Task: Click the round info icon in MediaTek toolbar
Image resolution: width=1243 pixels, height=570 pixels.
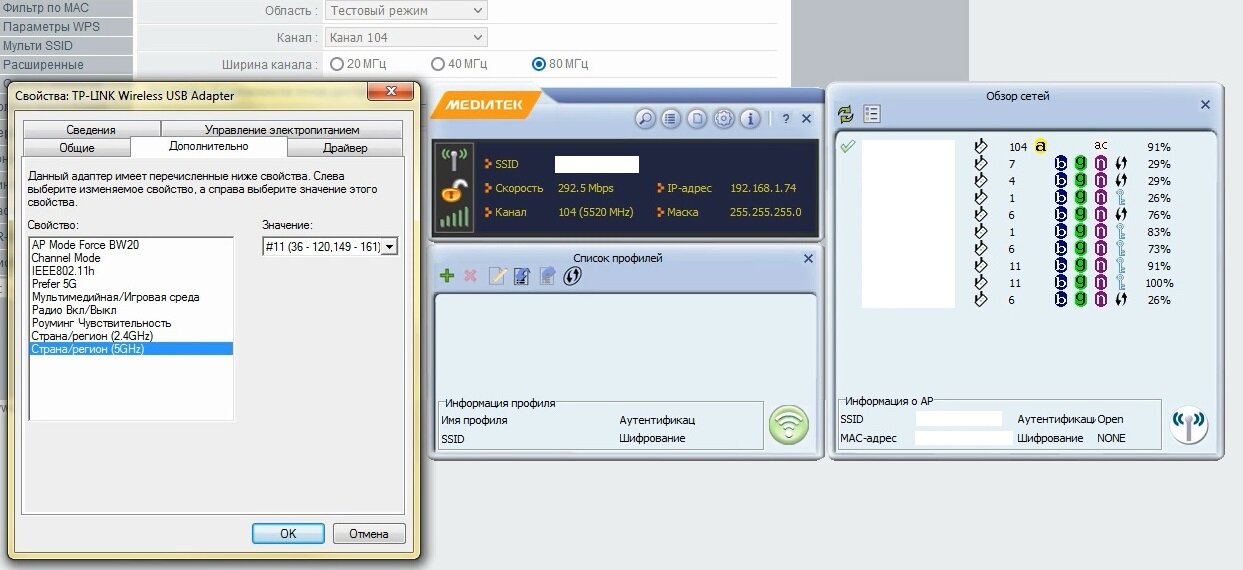Action: point(749,119)
